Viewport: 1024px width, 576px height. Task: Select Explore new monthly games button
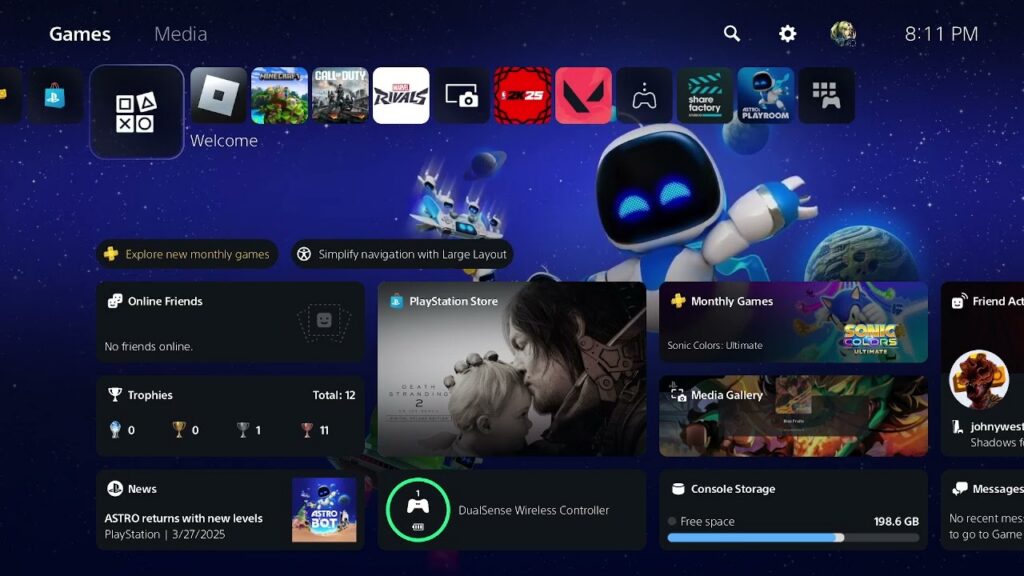pyautogui.click(x=187, y=254)
